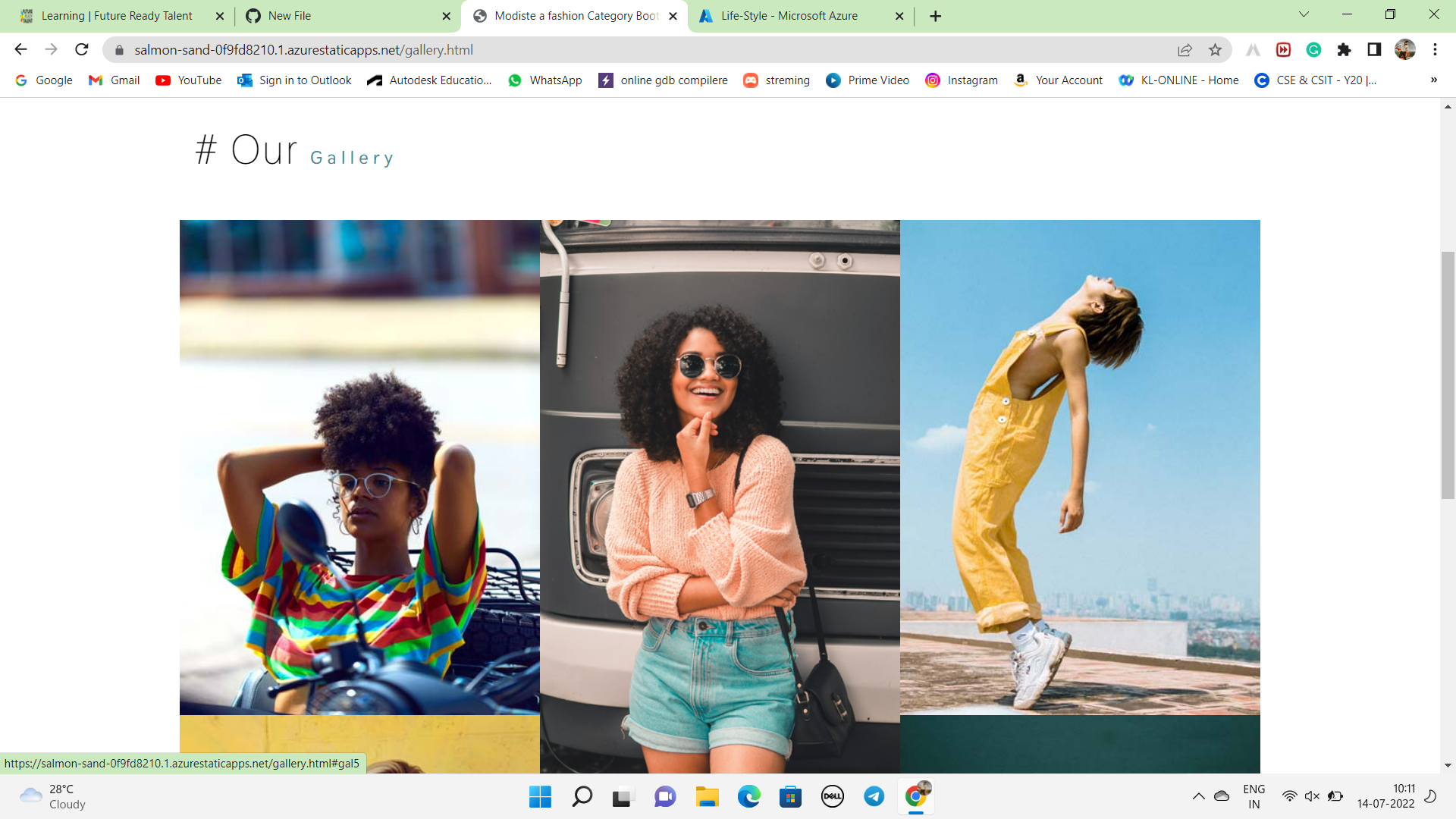Reload the gallery page
The height and width of the screenshot is (819, 1456).
82,49
